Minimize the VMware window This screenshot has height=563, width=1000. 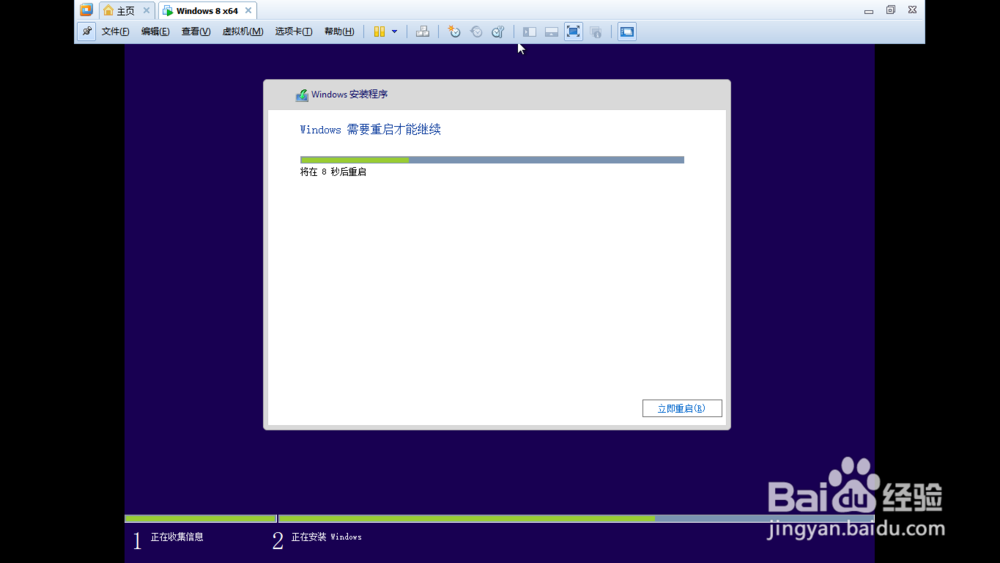point(869,10)
